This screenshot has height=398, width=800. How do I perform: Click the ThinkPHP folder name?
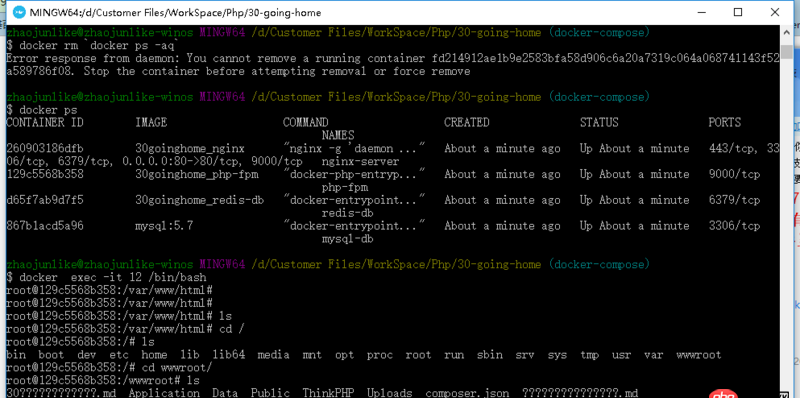click(329, 393)
